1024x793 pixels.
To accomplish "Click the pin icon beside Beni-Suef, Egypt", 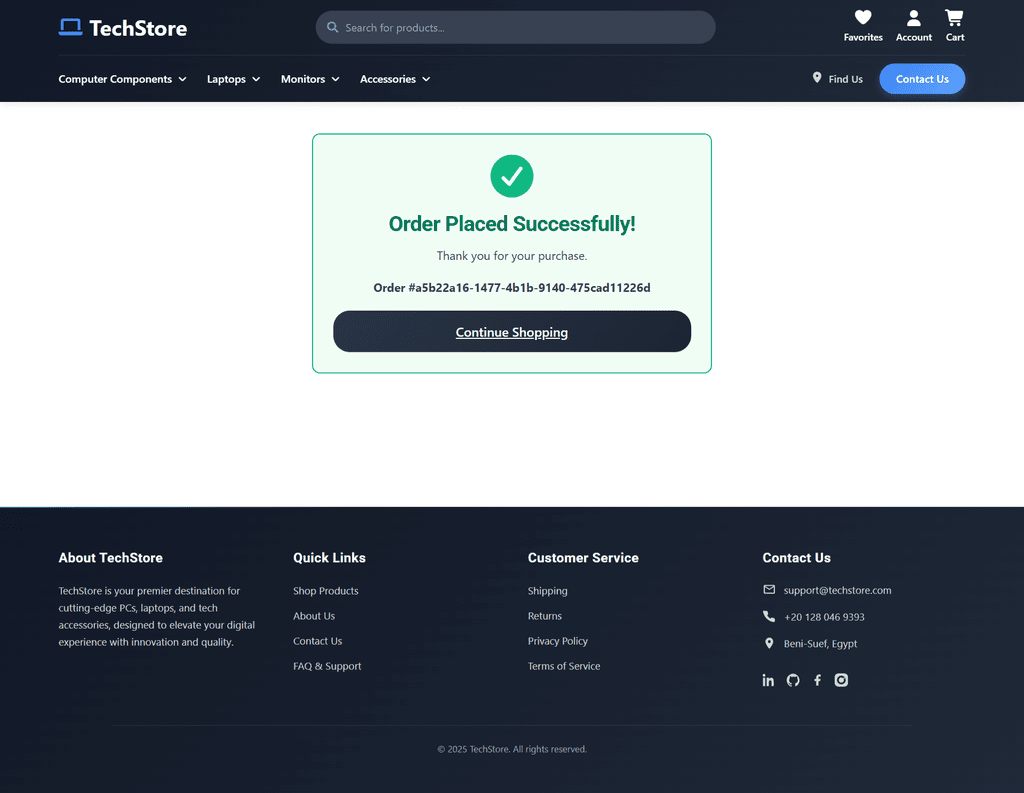I will [x=769, y=643].
